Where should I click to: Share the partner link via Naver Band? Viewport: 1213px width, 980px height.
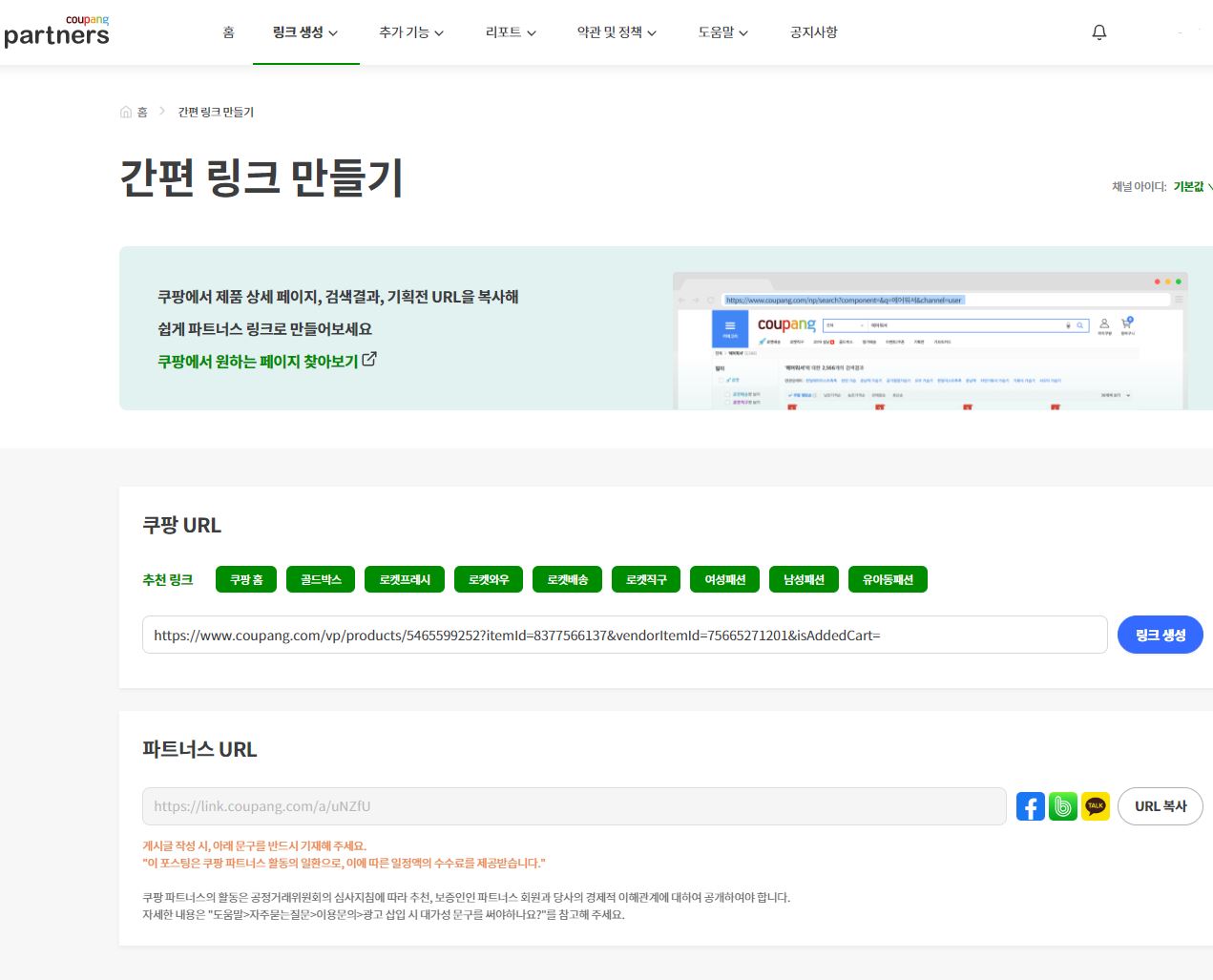(x=1062, y=806)
